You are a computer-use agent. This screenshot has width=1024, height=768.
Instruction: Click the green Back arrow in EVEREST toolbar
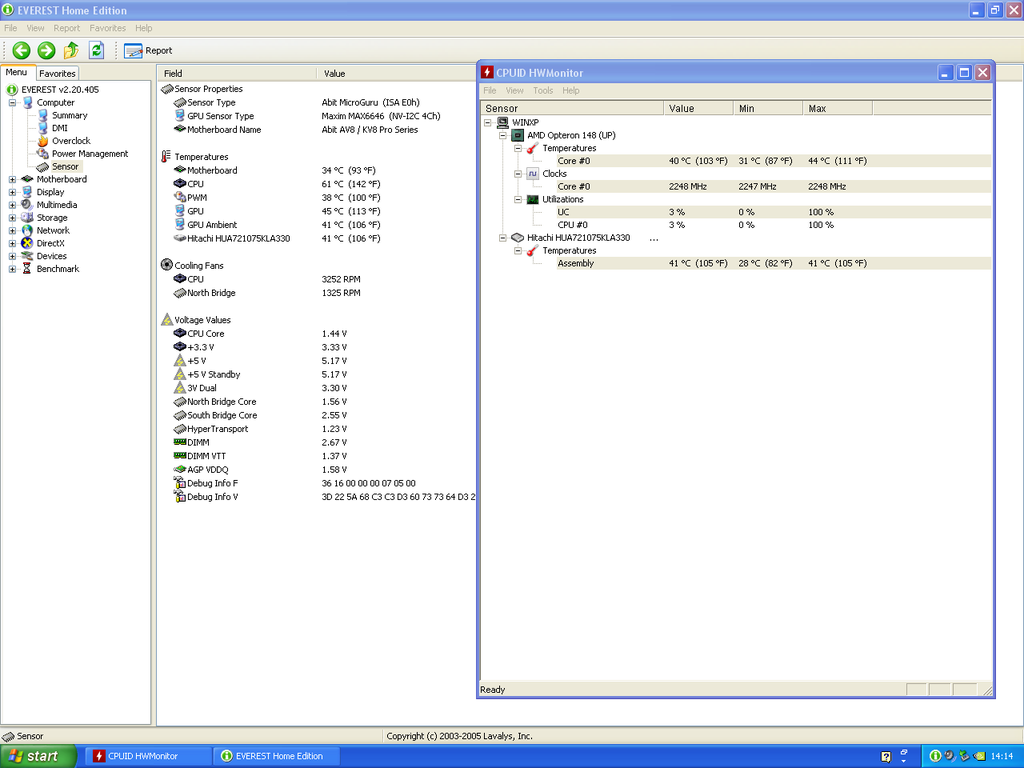coord(21,50)
